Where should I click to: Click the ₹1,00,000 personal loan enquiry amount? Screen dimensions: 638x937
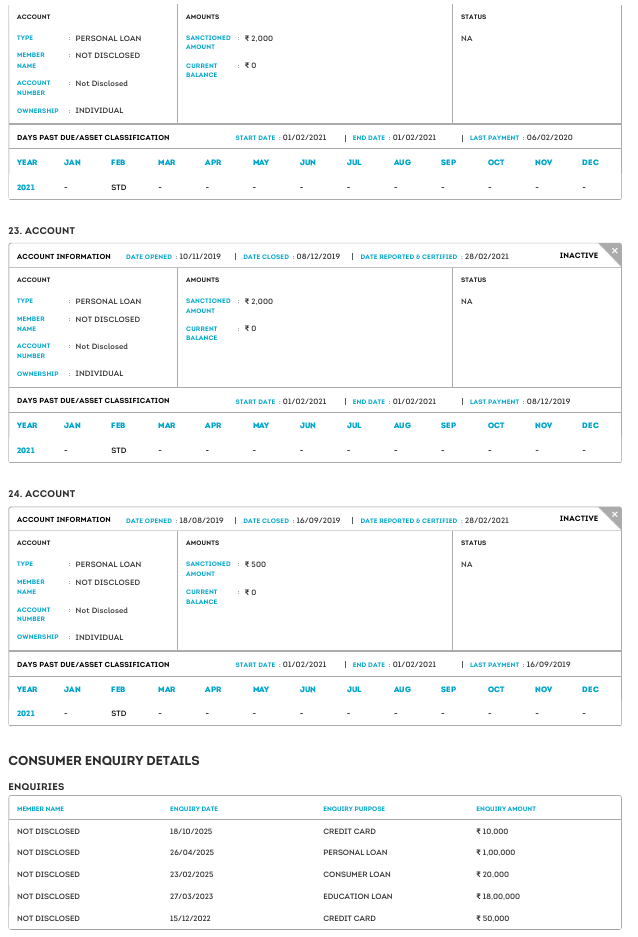pyautogui.click(x=496, y=853)
